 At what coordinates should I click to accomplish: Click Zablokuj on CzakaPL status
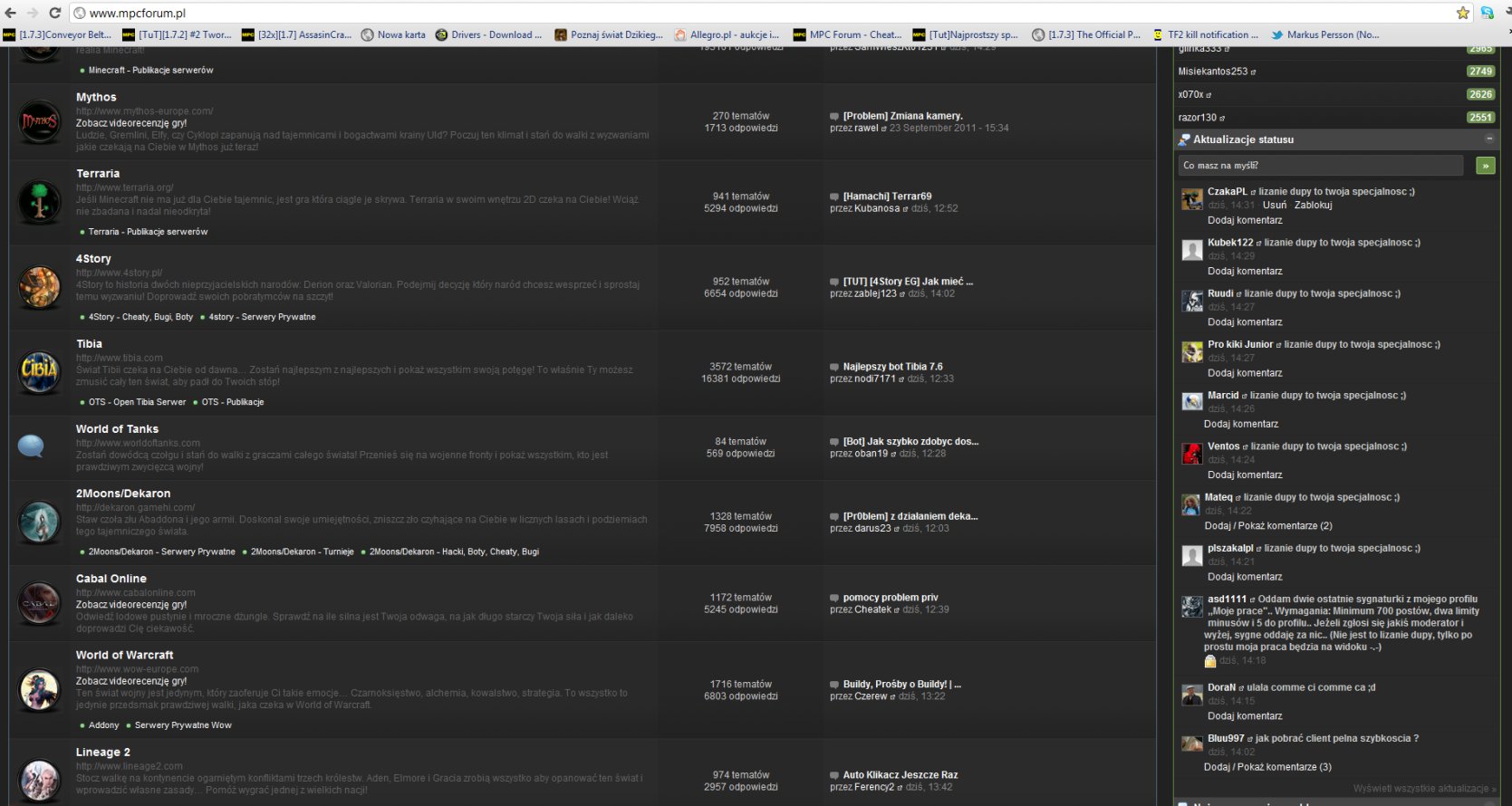pos(1313,205)
